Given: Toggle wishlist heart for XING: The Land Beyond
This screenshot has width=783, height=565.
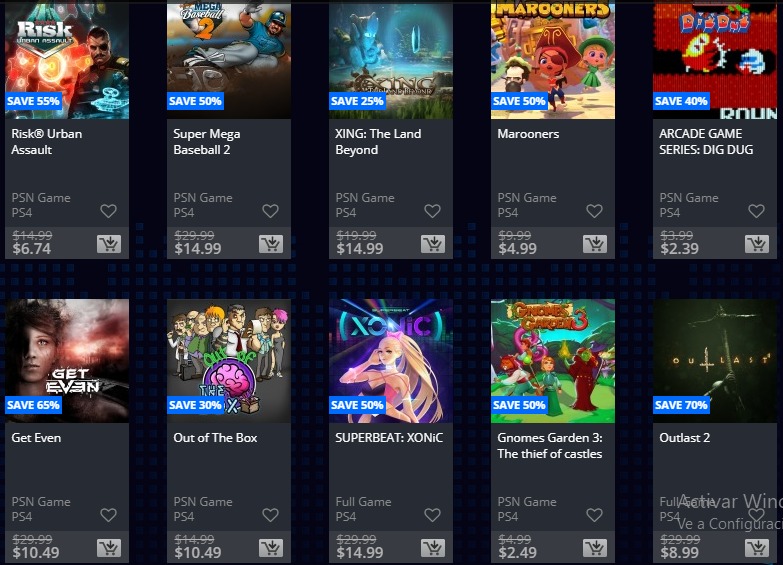Looking at the screenshot, I should (432, 211).
